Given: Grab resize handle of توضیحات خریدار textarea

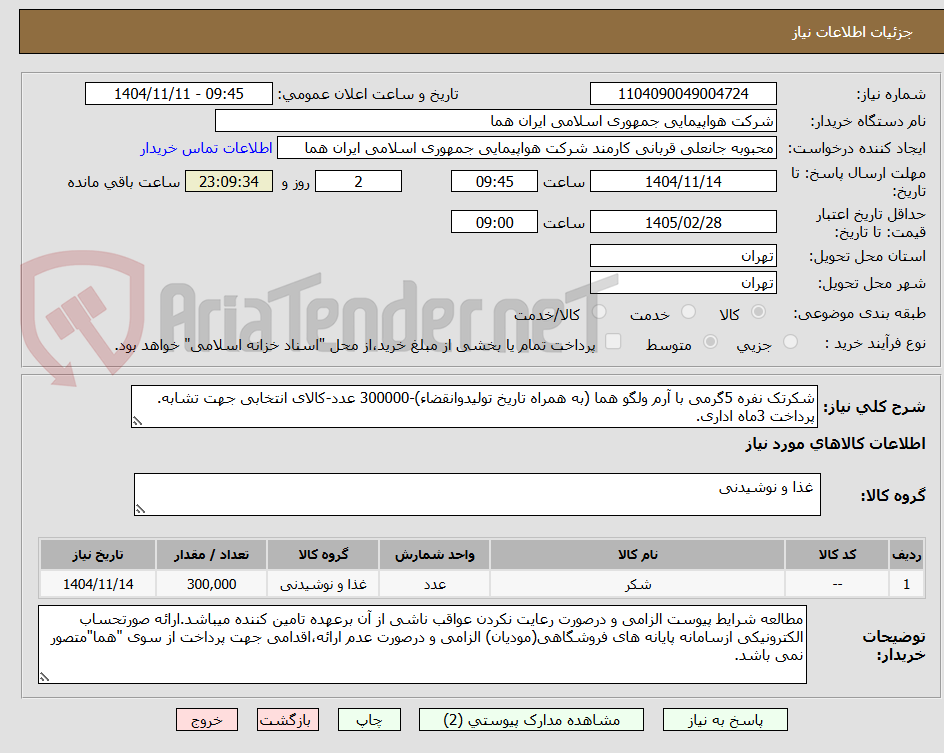Looking at the screenshot, I should tap(45, 677).
